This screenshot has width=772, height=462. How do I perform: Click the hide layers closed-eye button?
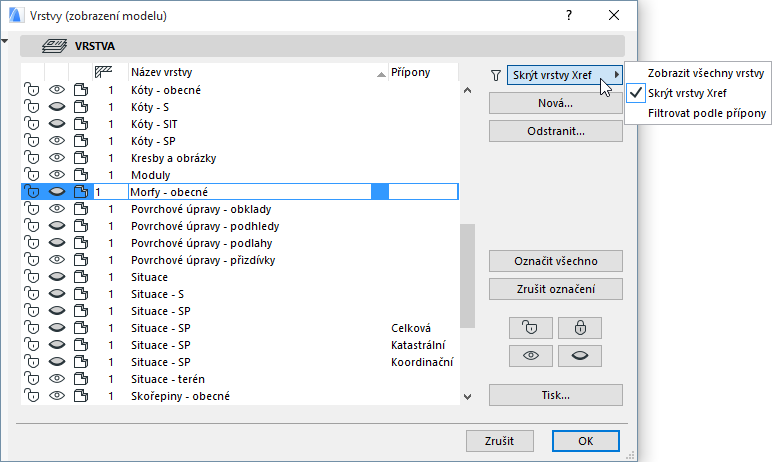click(x=580, y=355)
